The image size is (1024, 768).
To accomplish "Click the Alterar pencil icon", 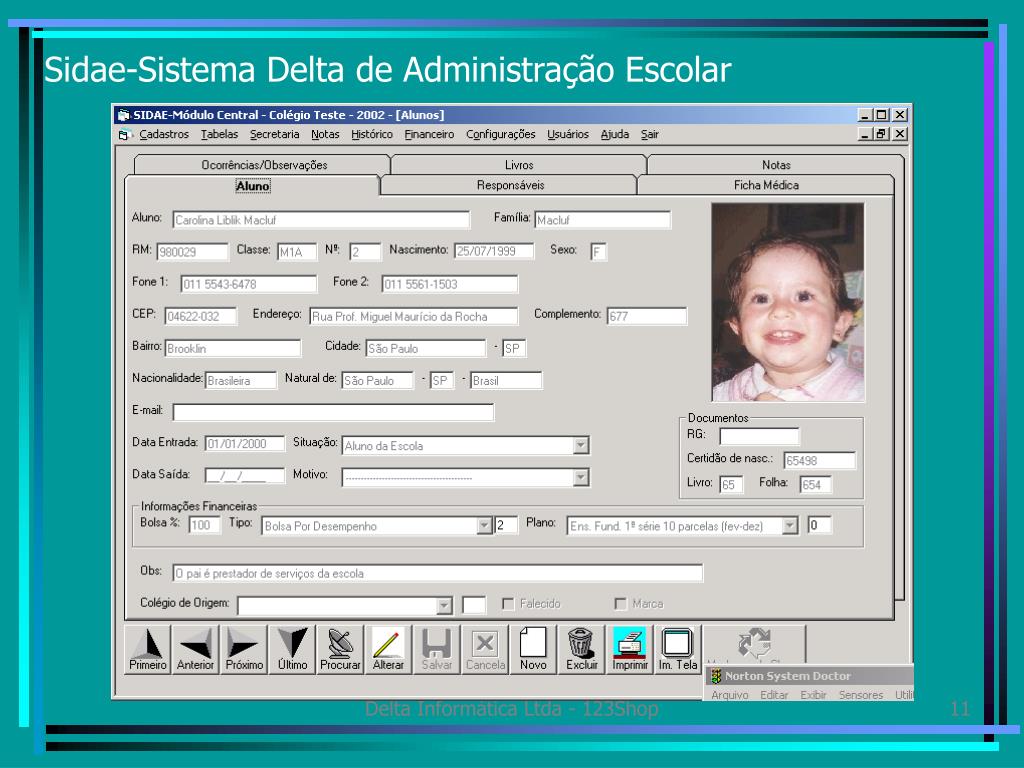I will pos(388,649).
